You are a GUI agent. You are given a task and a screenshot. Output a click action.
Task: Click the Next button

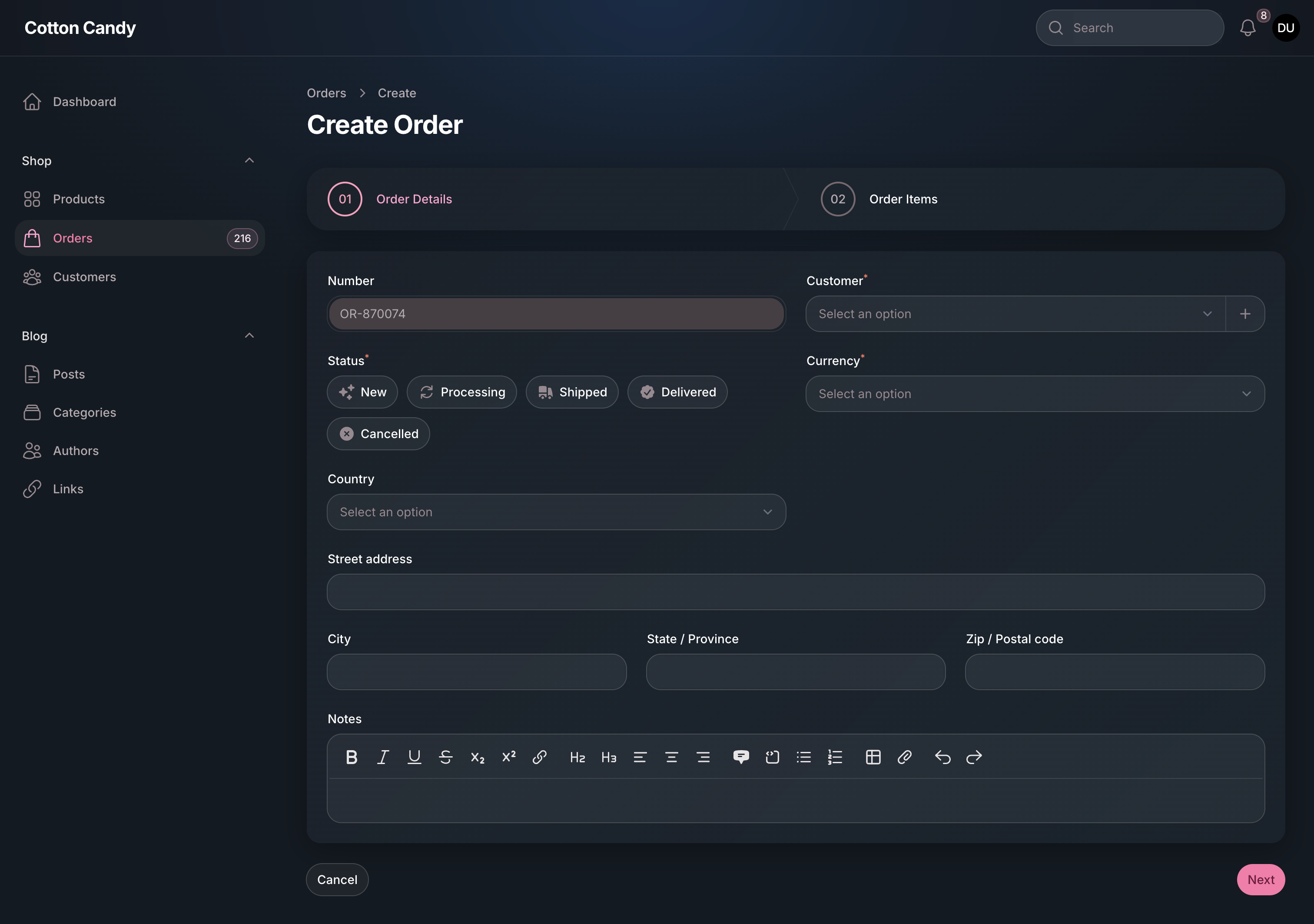pyautogui.click(x=1261, y=879)
